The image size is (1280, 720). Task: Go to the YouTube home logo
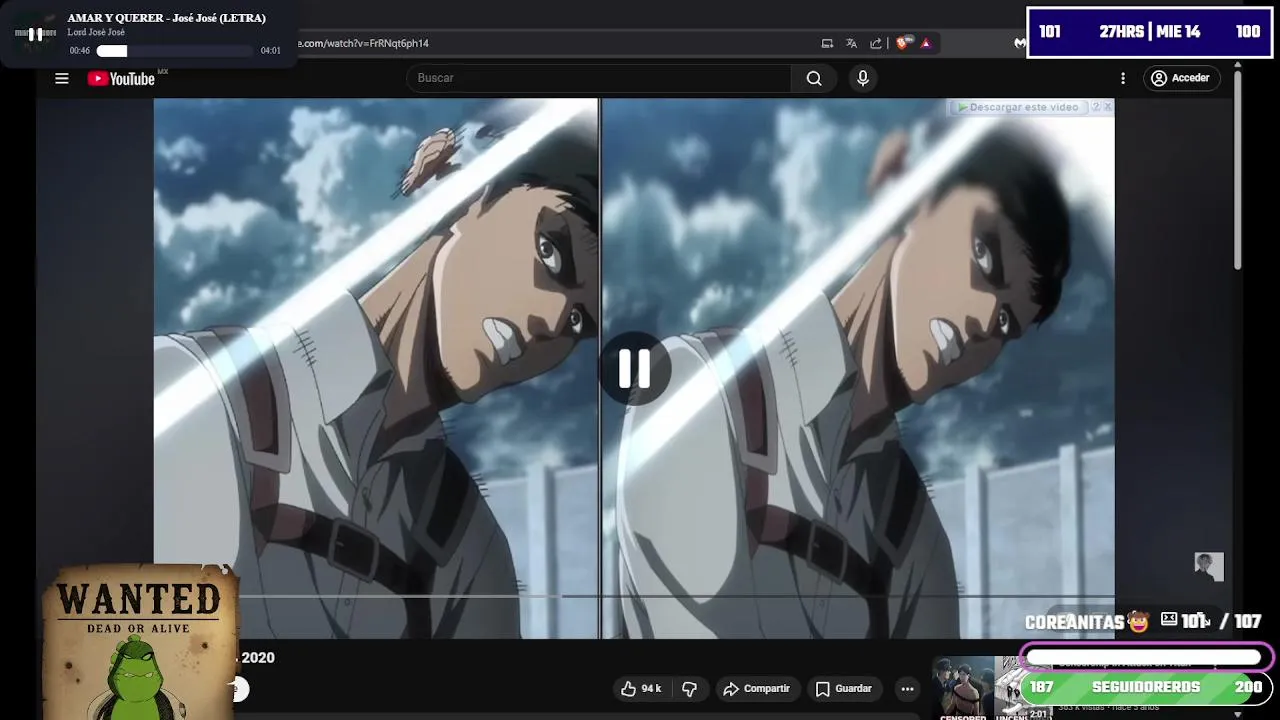pos(121,79)
